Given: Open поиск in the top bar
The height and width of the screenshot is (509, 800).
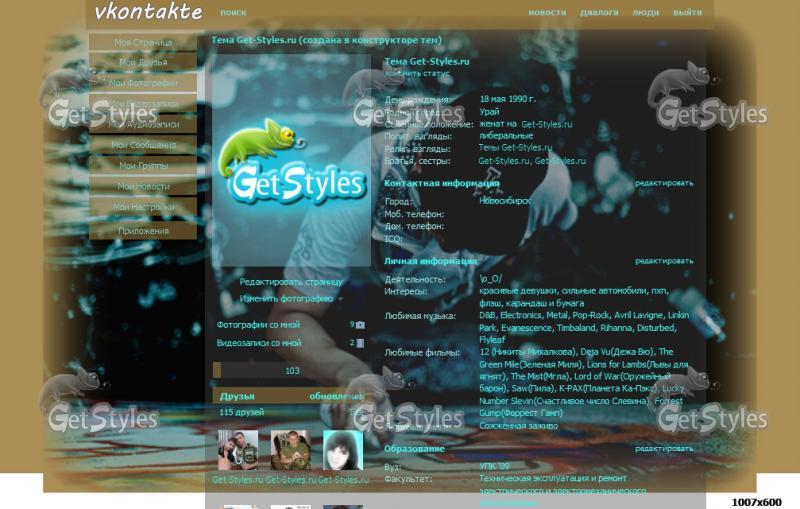Looking at the screenshot, I should [233, 12].
